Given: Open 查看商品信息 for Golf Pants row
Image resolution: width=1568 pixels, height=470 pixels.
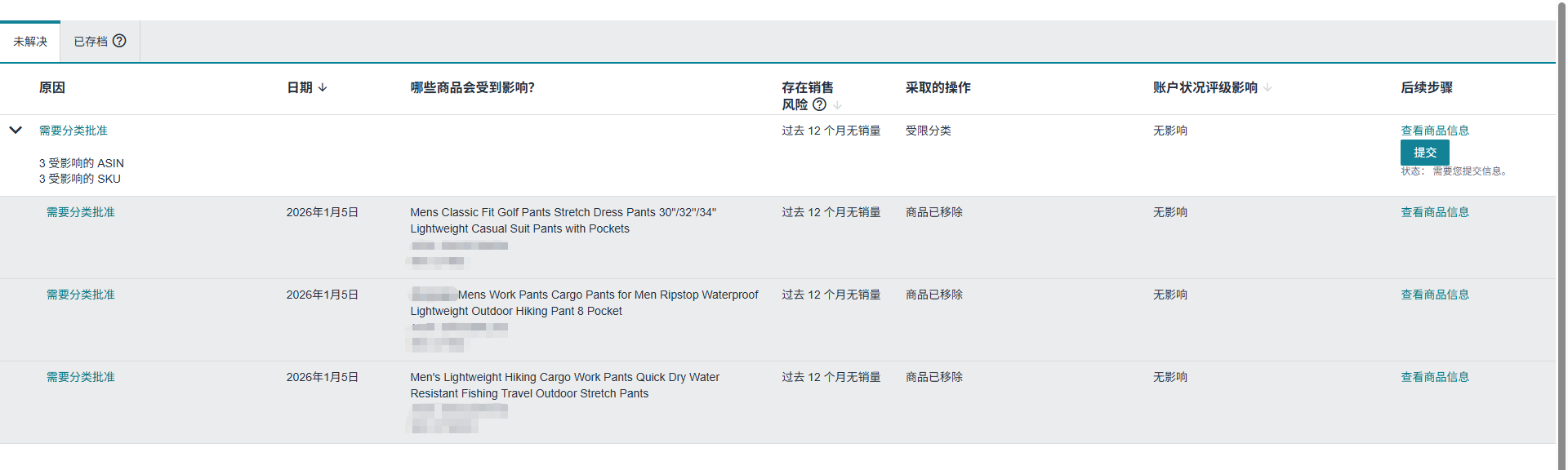Looking at the screenshot, I should [x=1434, y=212].
